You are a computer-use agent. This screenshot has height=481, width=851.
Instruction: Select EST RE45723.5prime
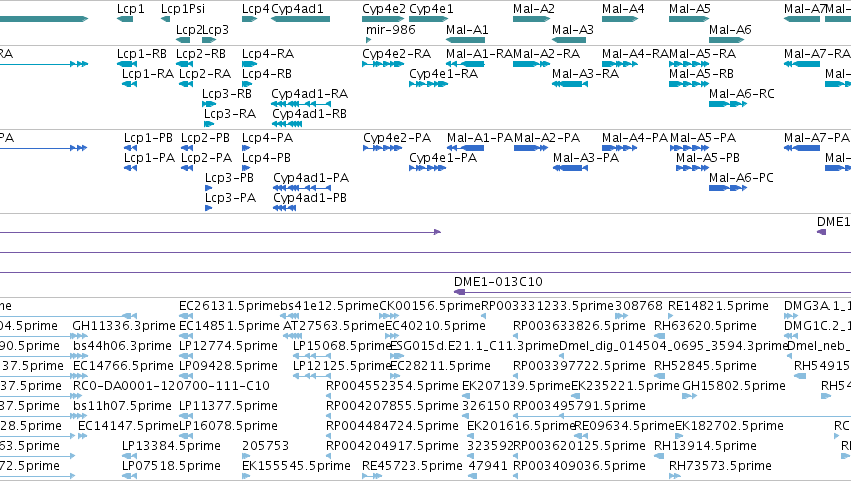pos(372,476)
